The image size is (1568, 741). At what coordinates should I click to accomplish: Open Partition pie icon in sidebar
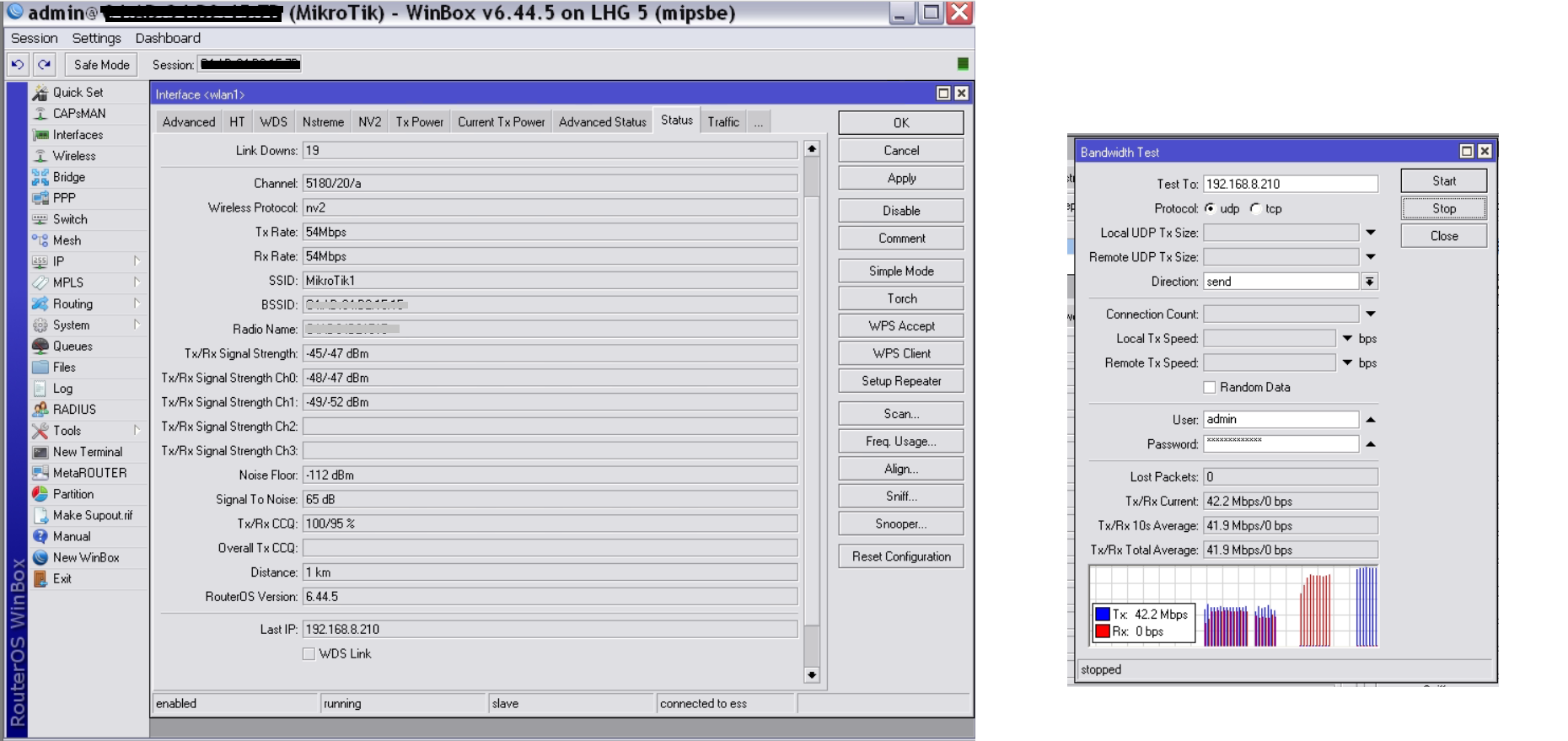coord(40,494)
